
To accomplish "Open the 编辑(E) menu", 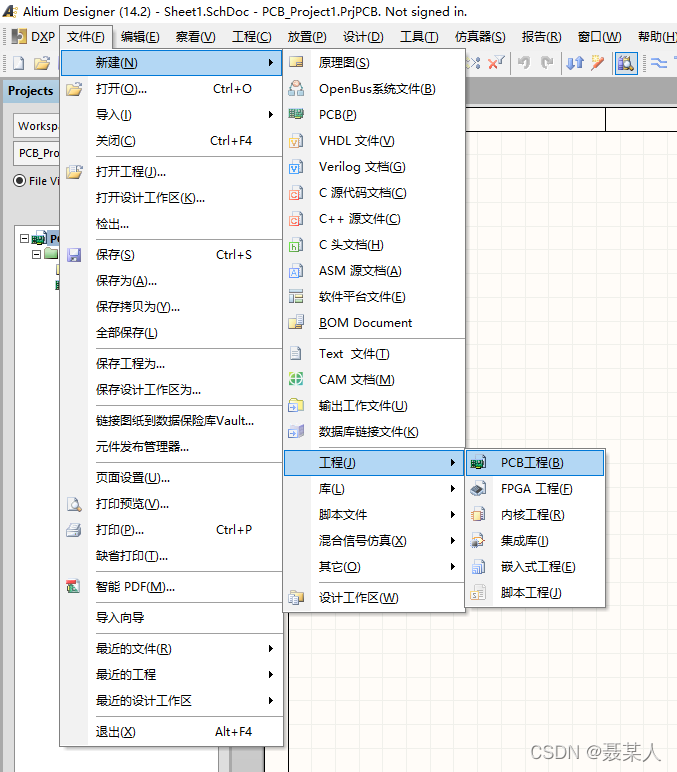I will [140, 37].
